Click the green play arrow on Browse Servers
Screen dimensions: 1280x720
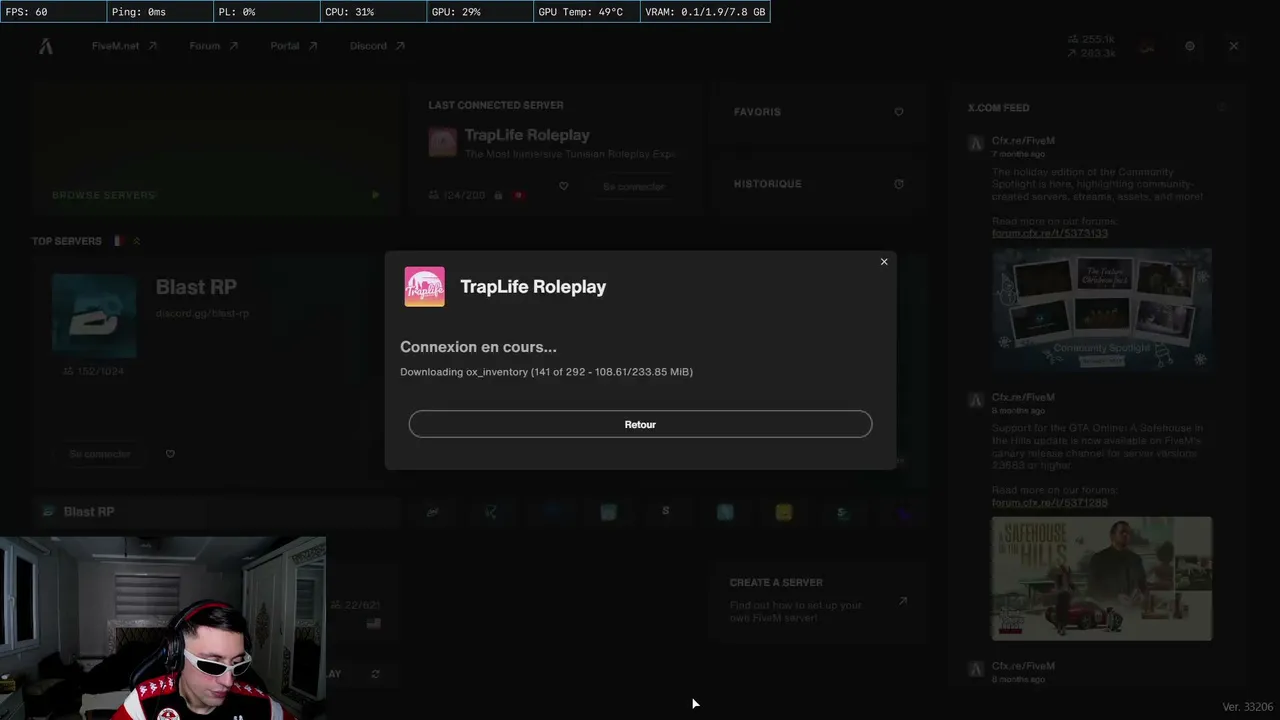pyautogui.click(x=376, y=195)
